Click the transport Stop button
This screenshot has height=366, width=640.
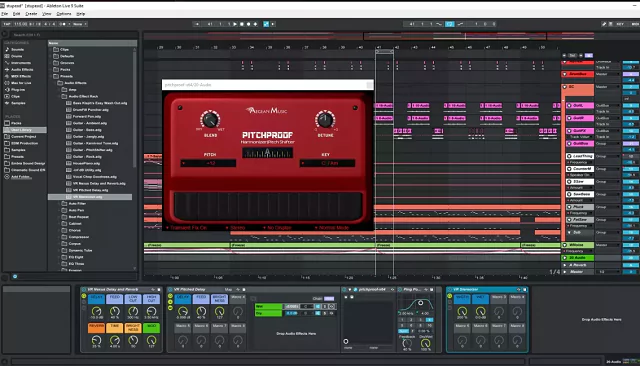(242, 24)
